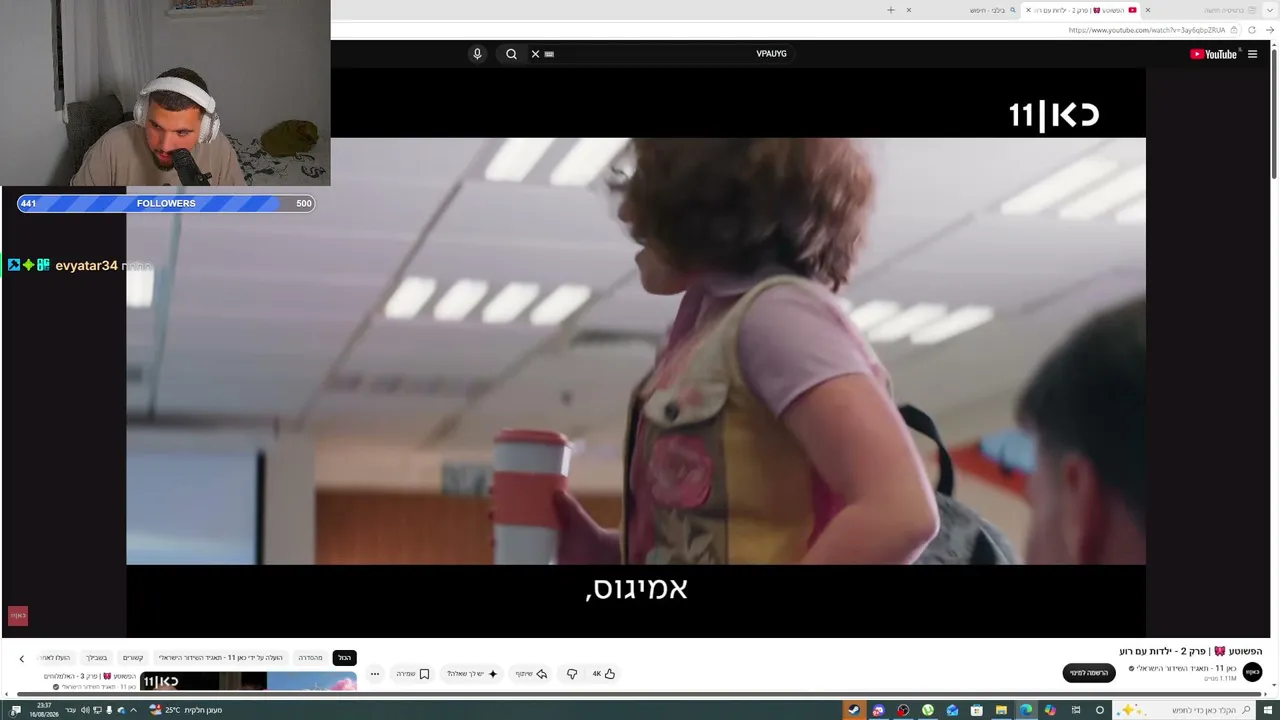Click the streamer webcam overlay
Screen dimensions: 1280x720
(x=165, y=93)
